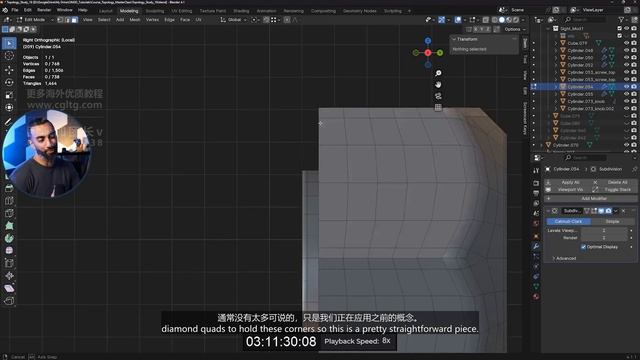Toggle Subdivision modifier render display

(609, 211)
